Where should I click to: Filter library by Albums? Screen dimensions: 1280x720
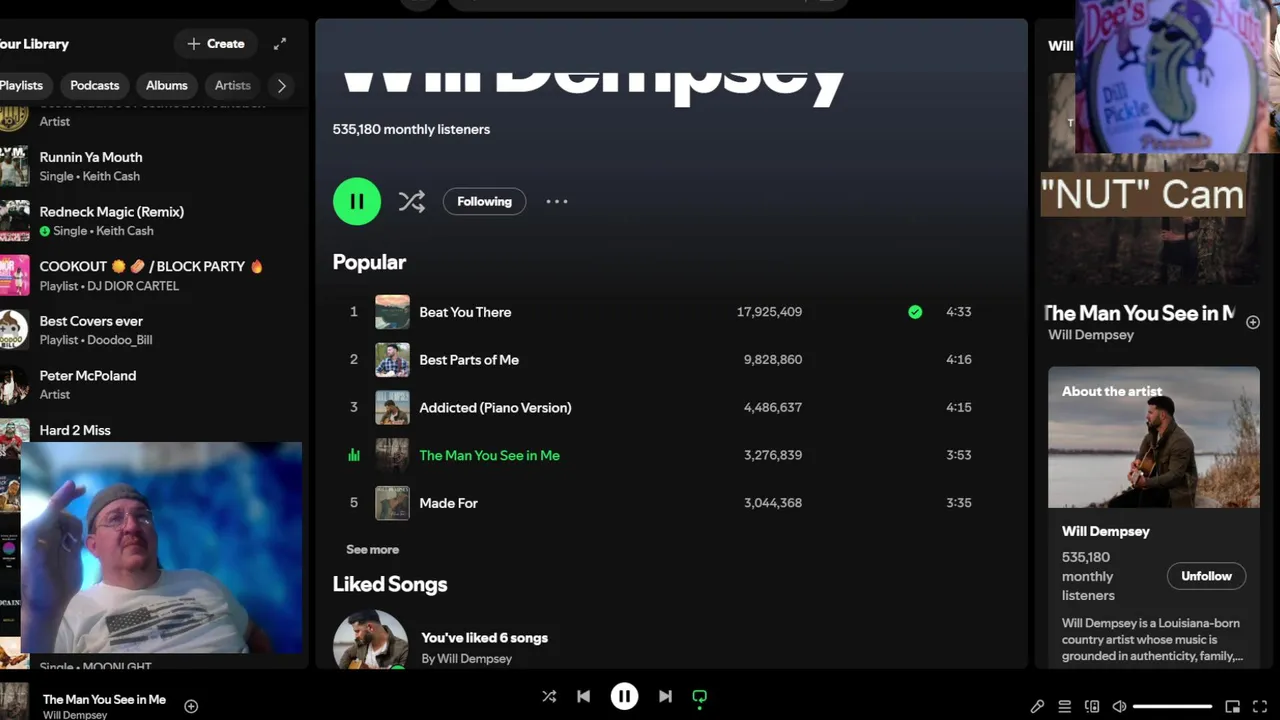pos(167,85)
